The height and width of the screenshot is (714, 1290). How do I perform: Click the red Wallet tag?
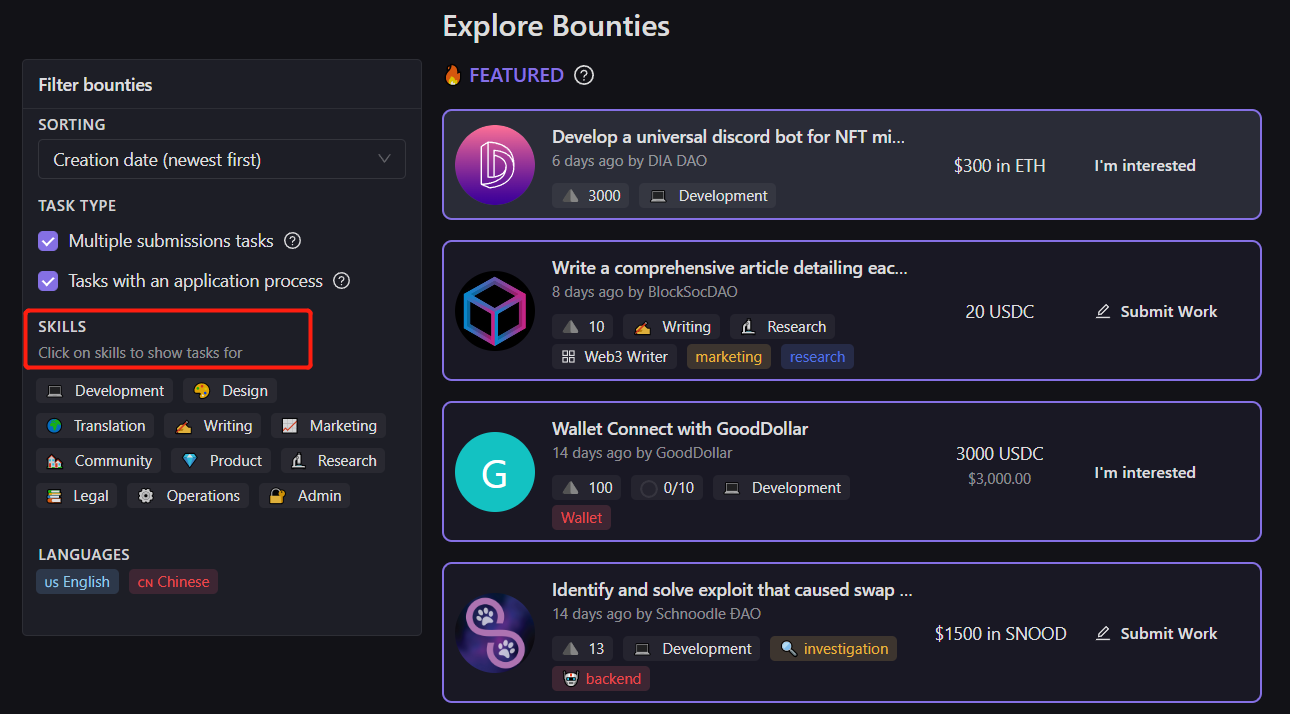coord(582,518)
